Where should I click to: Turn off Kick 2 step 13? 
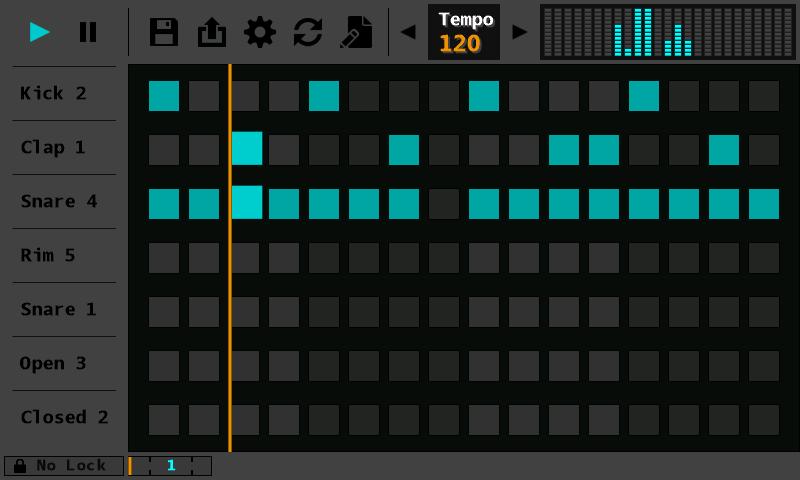pos(644,96)
